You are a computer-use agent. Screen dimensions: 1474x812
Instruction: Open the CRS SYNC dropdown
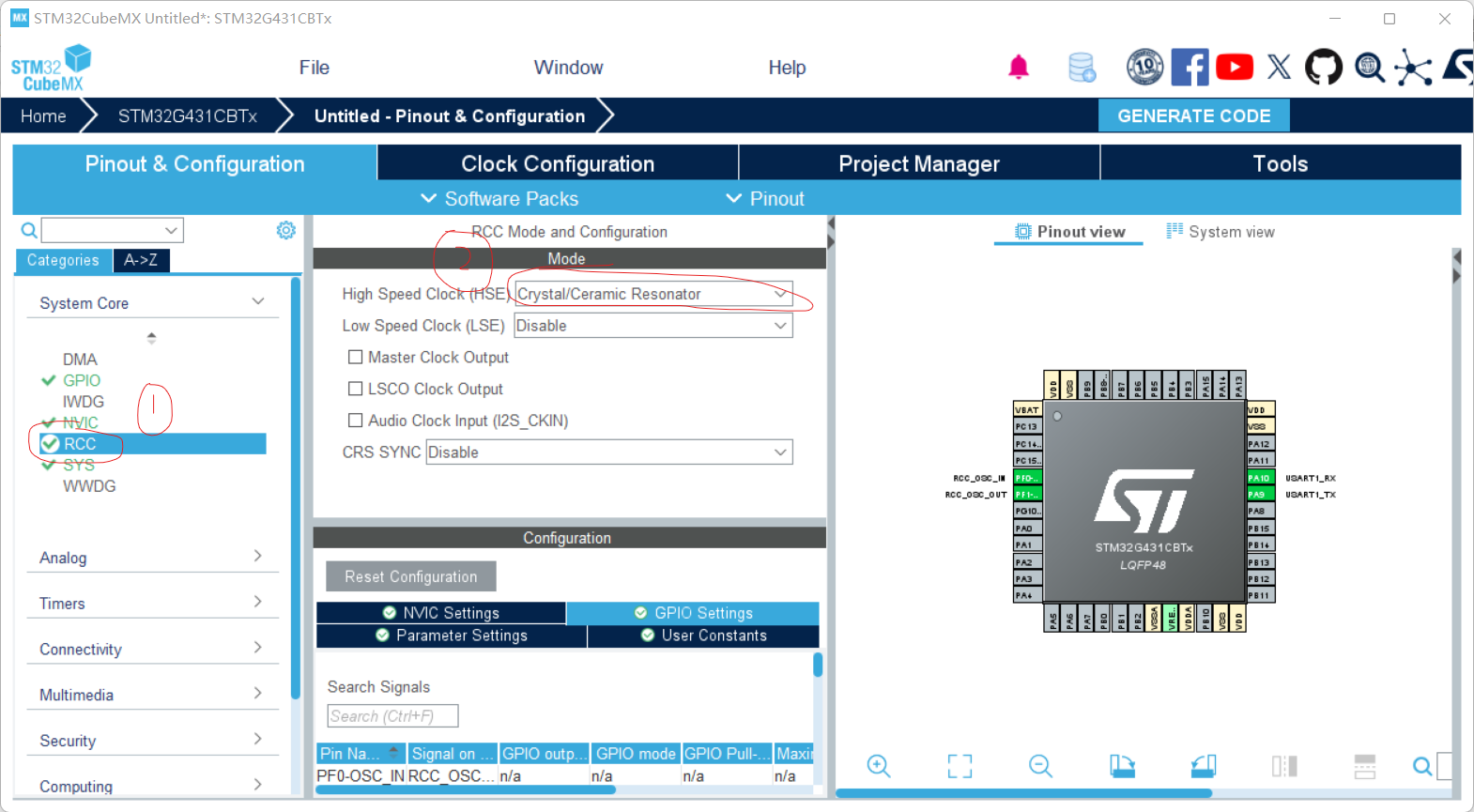(x=608, y=452)
